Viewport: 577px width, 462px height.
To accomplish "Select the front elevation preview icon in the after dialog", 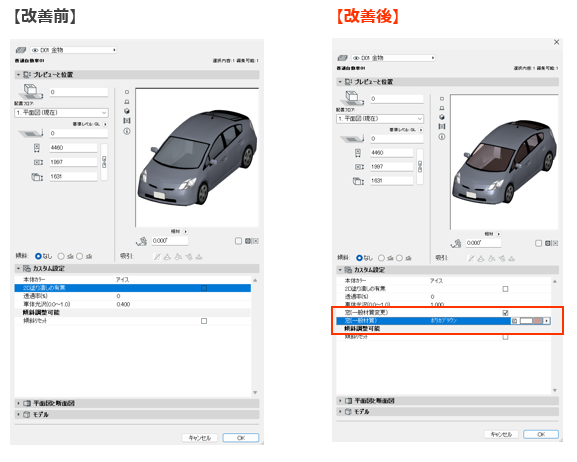I will (442, 108).
